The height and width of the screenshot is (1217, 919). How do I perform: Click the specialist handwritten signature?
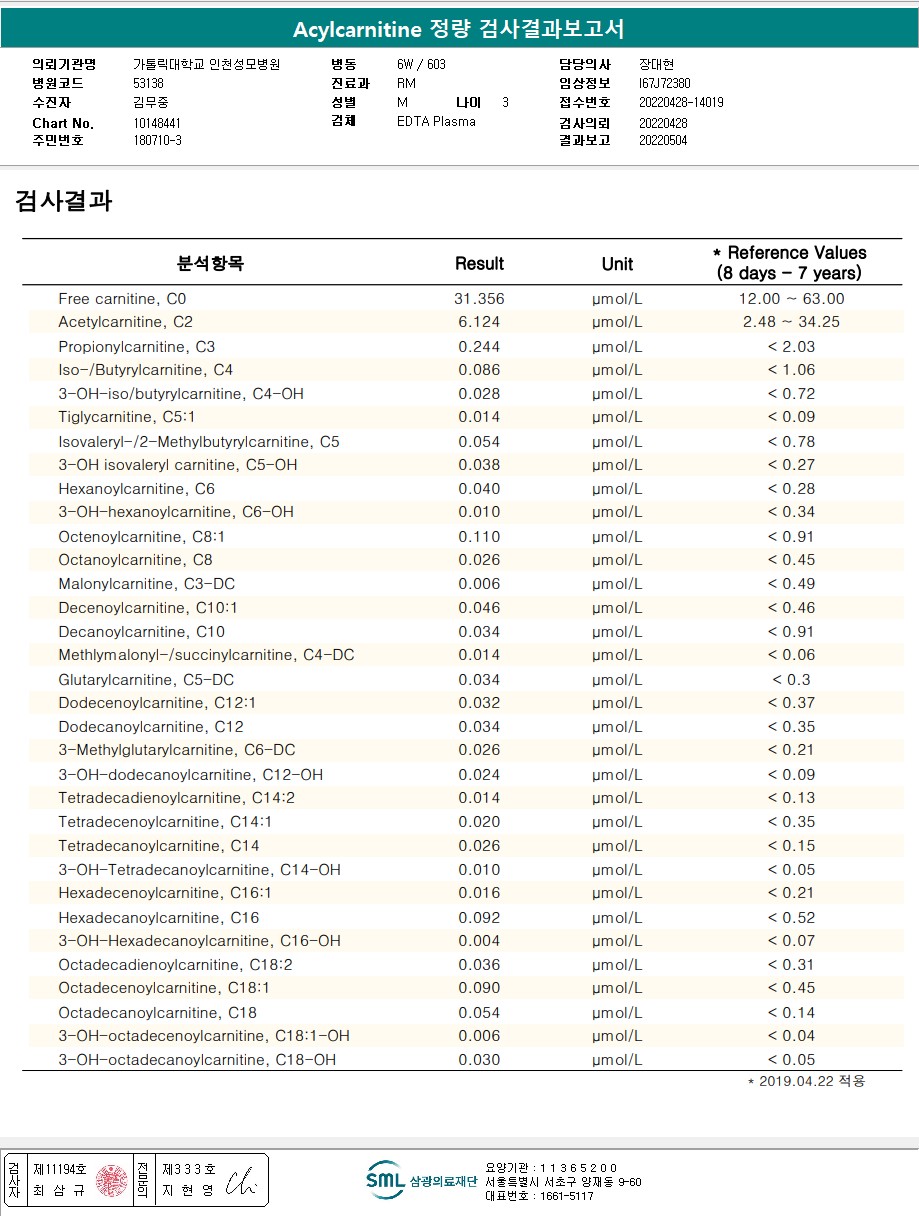tap(241, 1183)
